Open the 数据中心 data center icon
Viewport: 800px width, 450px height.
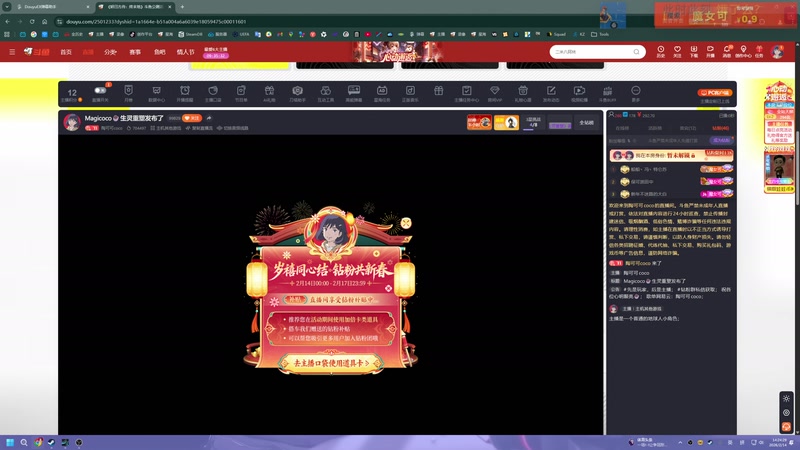[x=157, y=90]
